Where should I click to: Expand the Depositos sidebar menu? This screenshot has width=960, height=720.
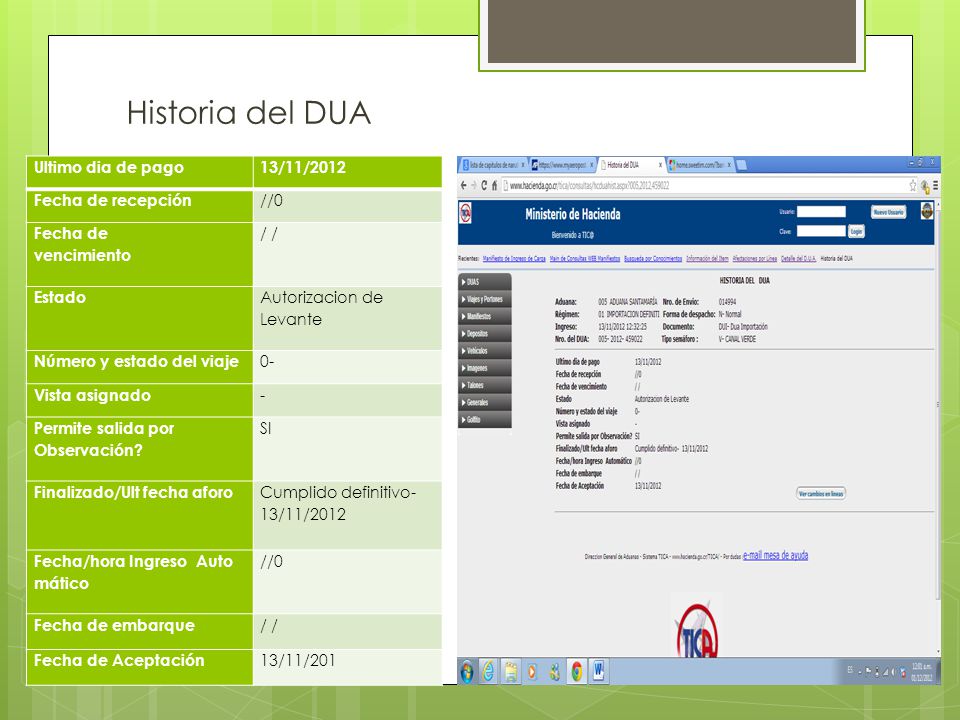[x=485, y=333]
